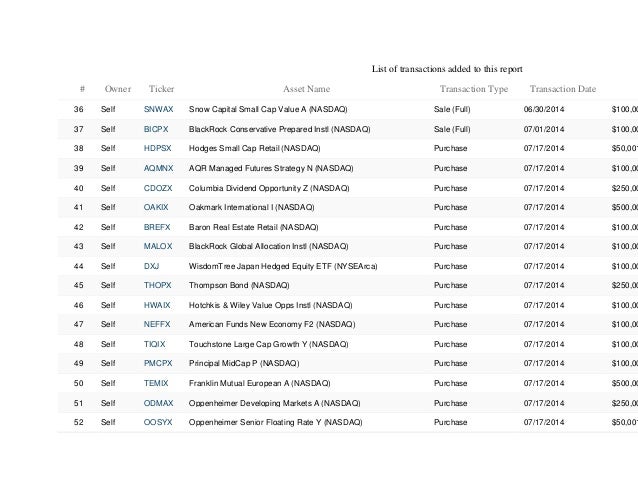Open the AQMNX ticker link

[x=158, y=168]
